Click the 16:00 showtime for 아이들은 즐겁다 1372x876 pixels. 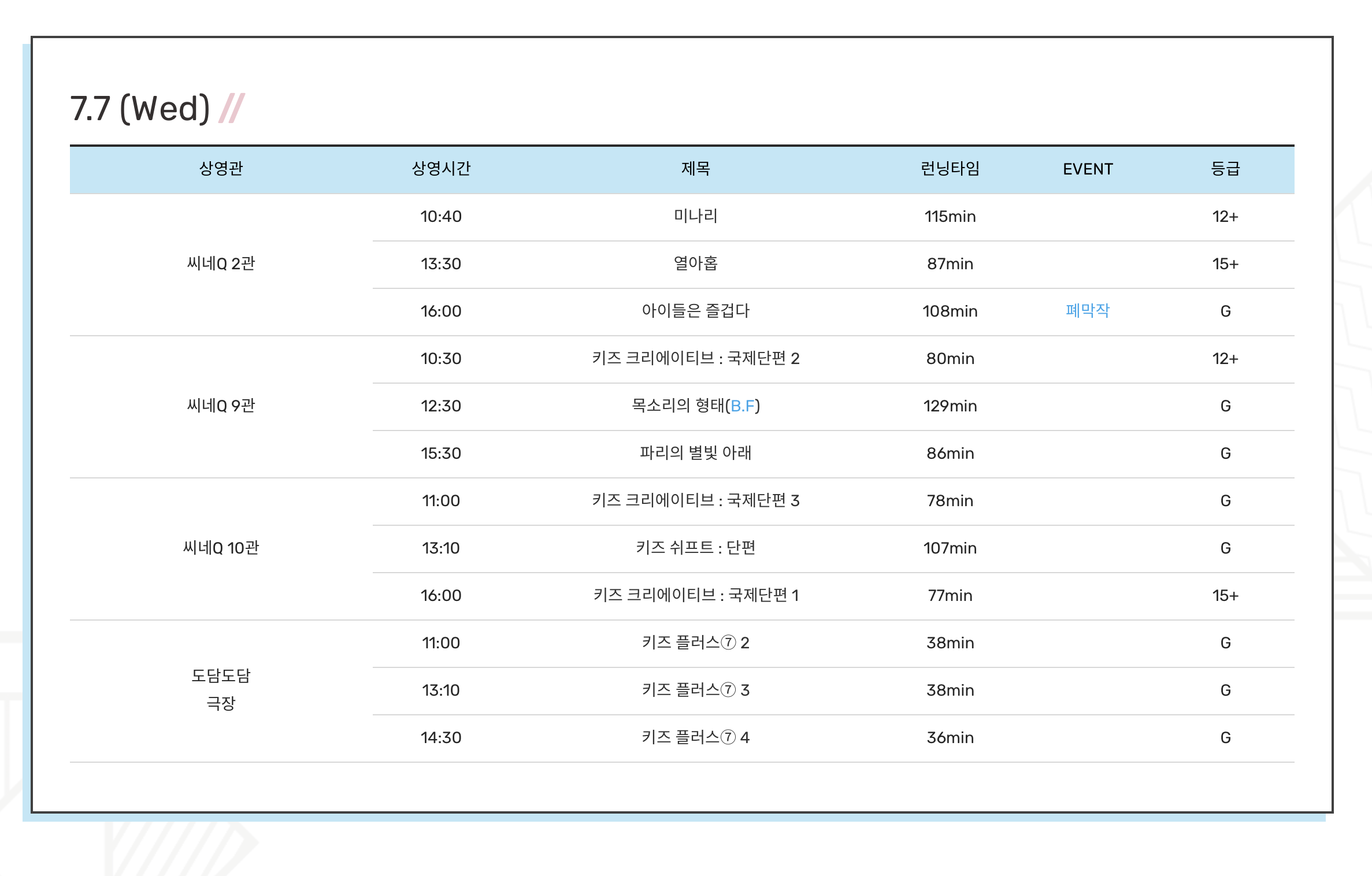pyautogui.click(x=441, y=311)
